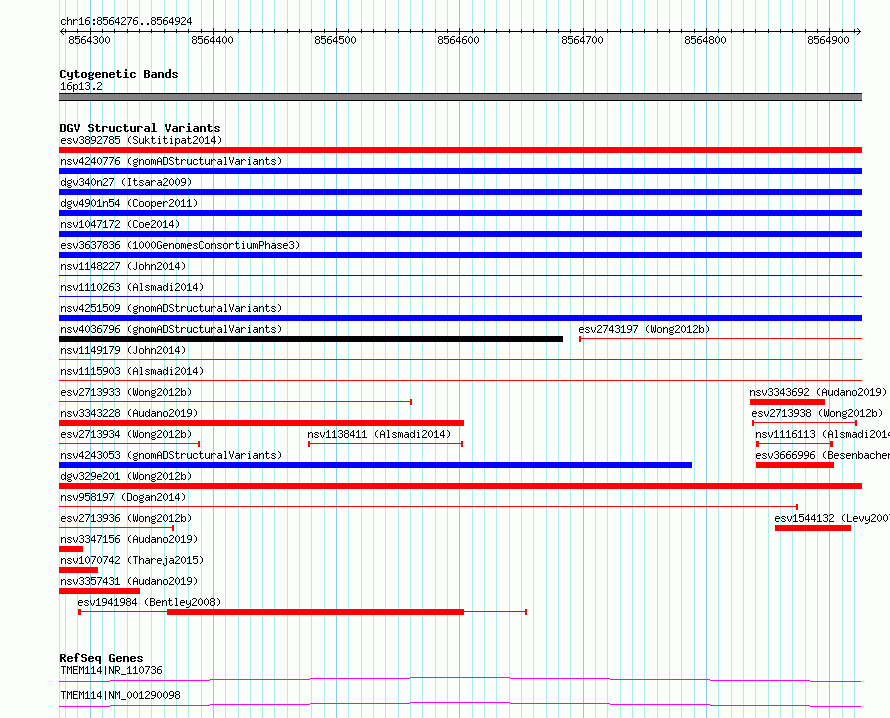Select nsv1070742 (Thareja2015) label

click(x=132, y=560)
